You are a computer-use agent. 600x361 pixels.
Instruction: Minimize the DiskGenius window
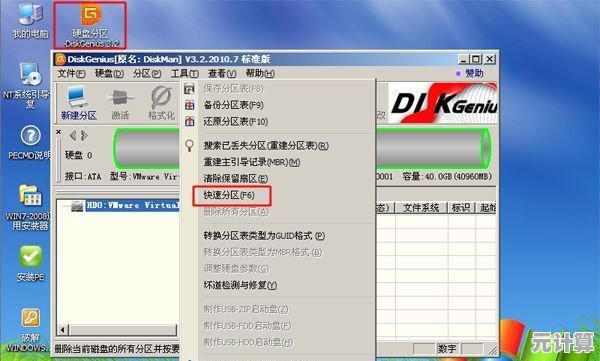463,59
